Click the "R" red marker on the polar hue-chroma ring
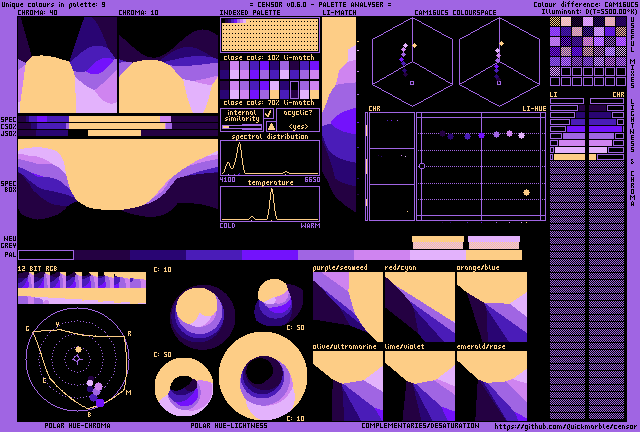Viewport: 640px width, 432px height. click(129, 334)
